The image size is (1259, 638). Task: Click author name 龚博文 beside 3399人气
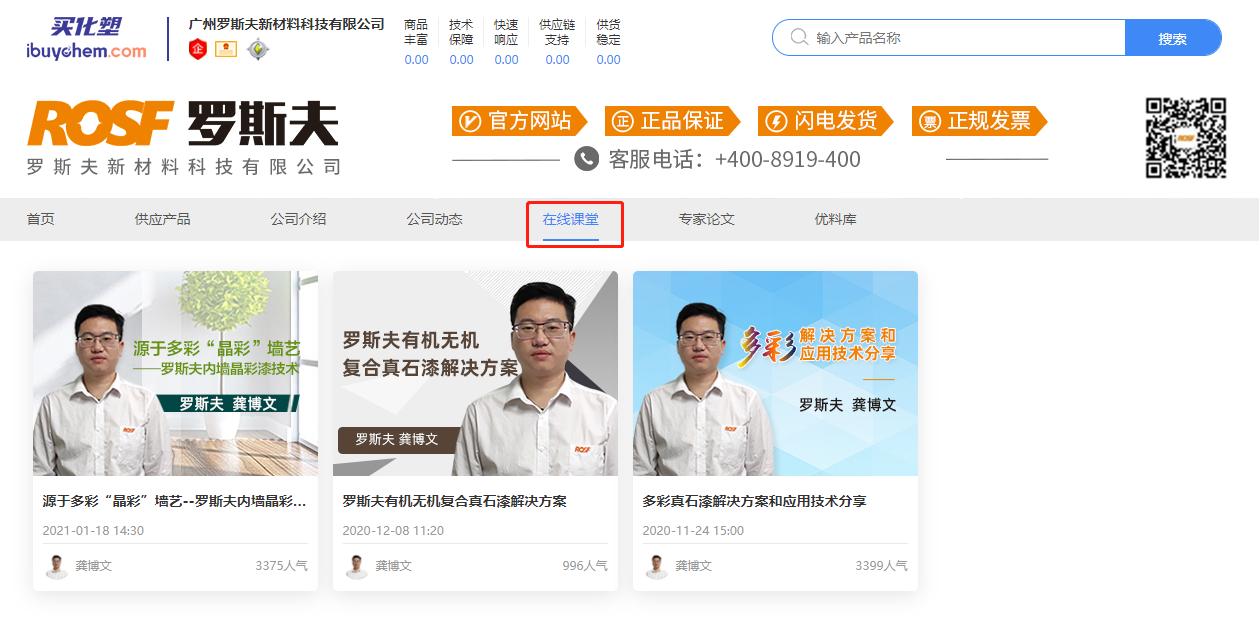[694, 566]
